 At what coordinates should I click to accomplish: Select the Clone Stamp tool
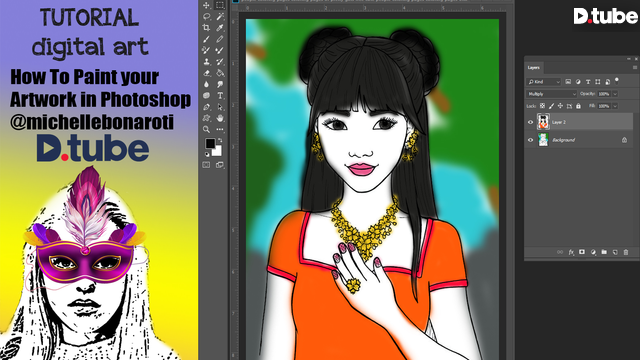[x=207, y=62]
